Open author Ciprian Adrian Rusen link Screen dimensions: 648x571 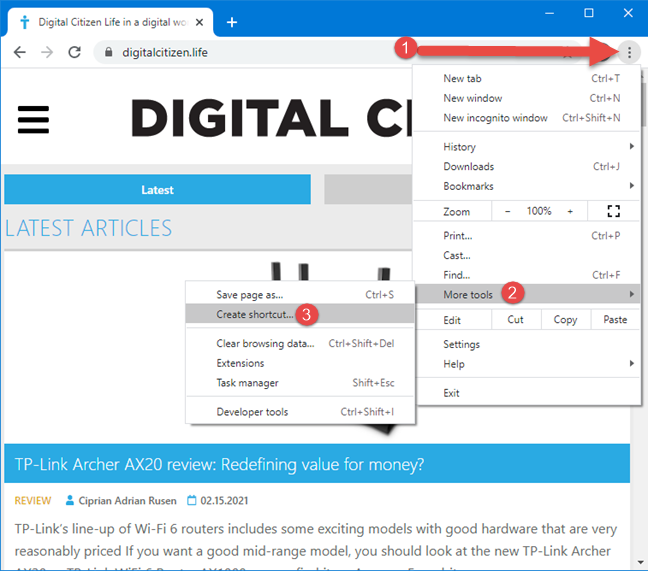127,501
